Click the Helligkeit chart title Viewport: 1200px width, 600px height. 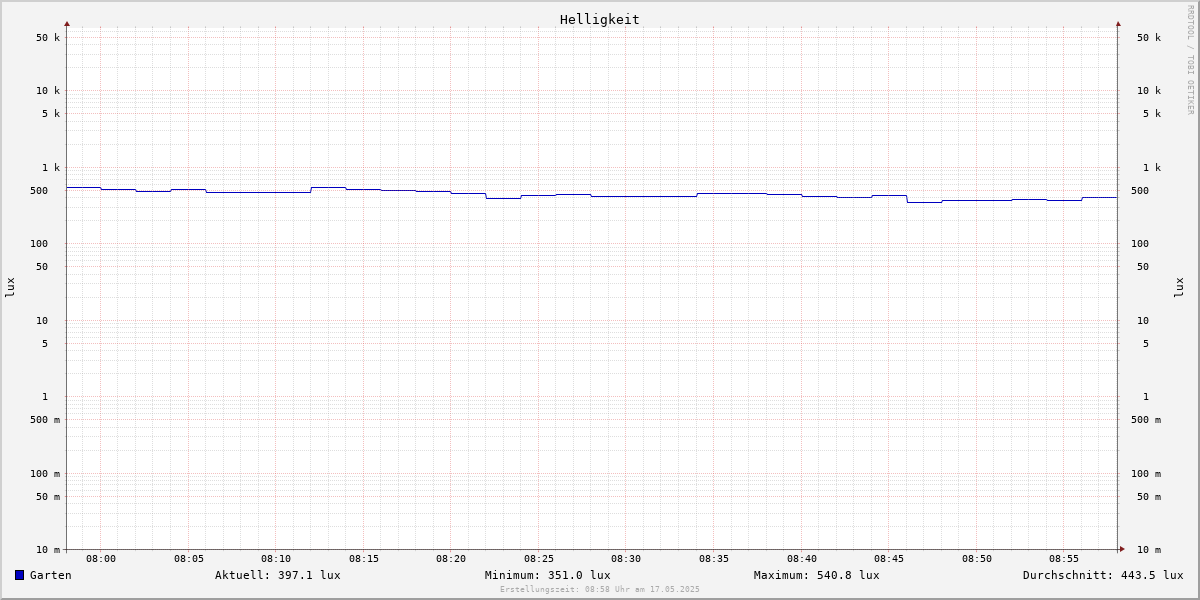click(x=600, y=19)
